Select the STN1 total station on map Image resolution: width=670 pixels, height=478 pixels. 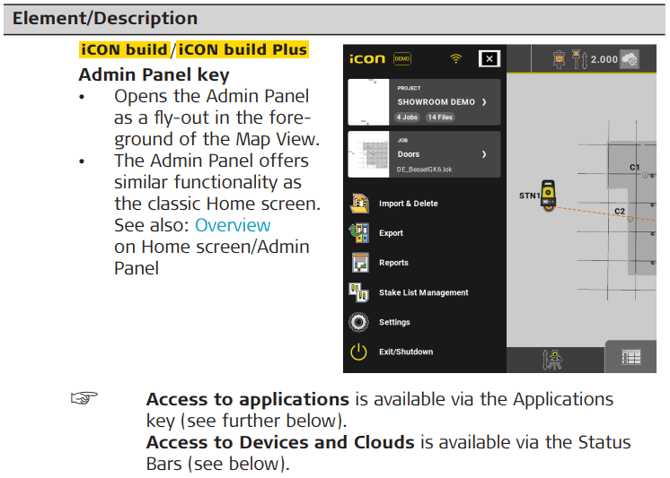[x=548, y=199]
